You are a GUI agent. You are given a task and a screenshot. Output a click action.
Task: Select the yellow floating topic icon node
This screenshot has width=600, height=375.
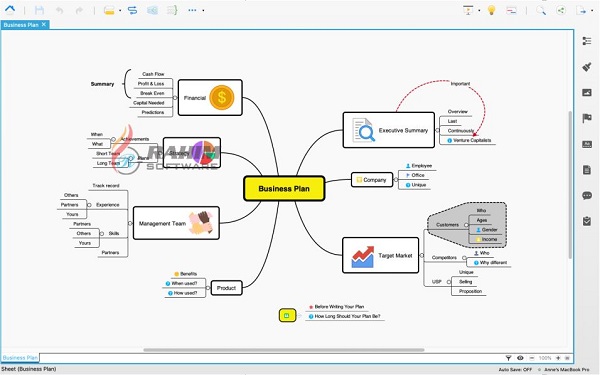[x=287, y=315]
